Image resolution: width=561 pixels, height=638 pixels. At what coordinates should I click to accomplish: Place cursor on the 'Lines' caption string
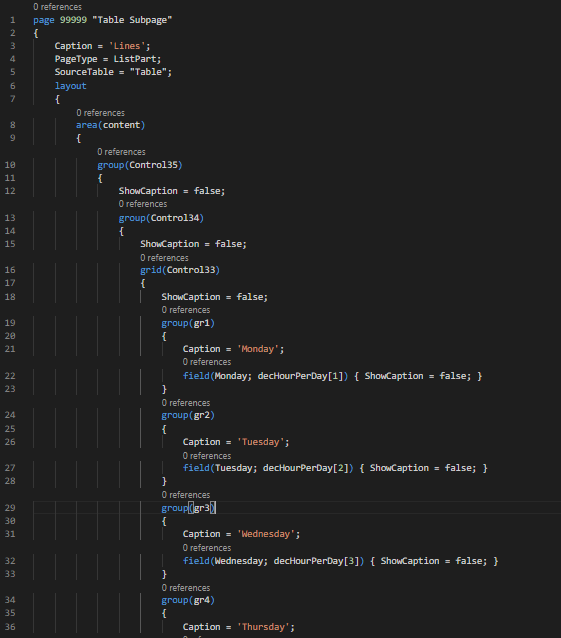click(127, 46)
